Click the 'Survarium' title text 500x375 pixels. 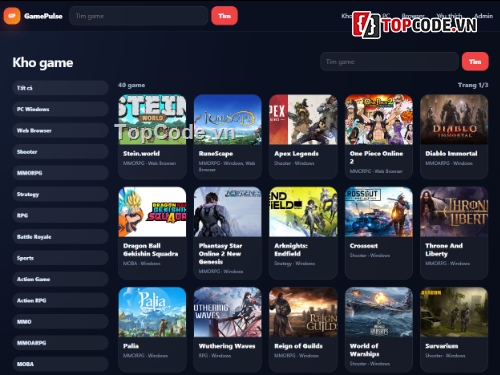(442, 346)
